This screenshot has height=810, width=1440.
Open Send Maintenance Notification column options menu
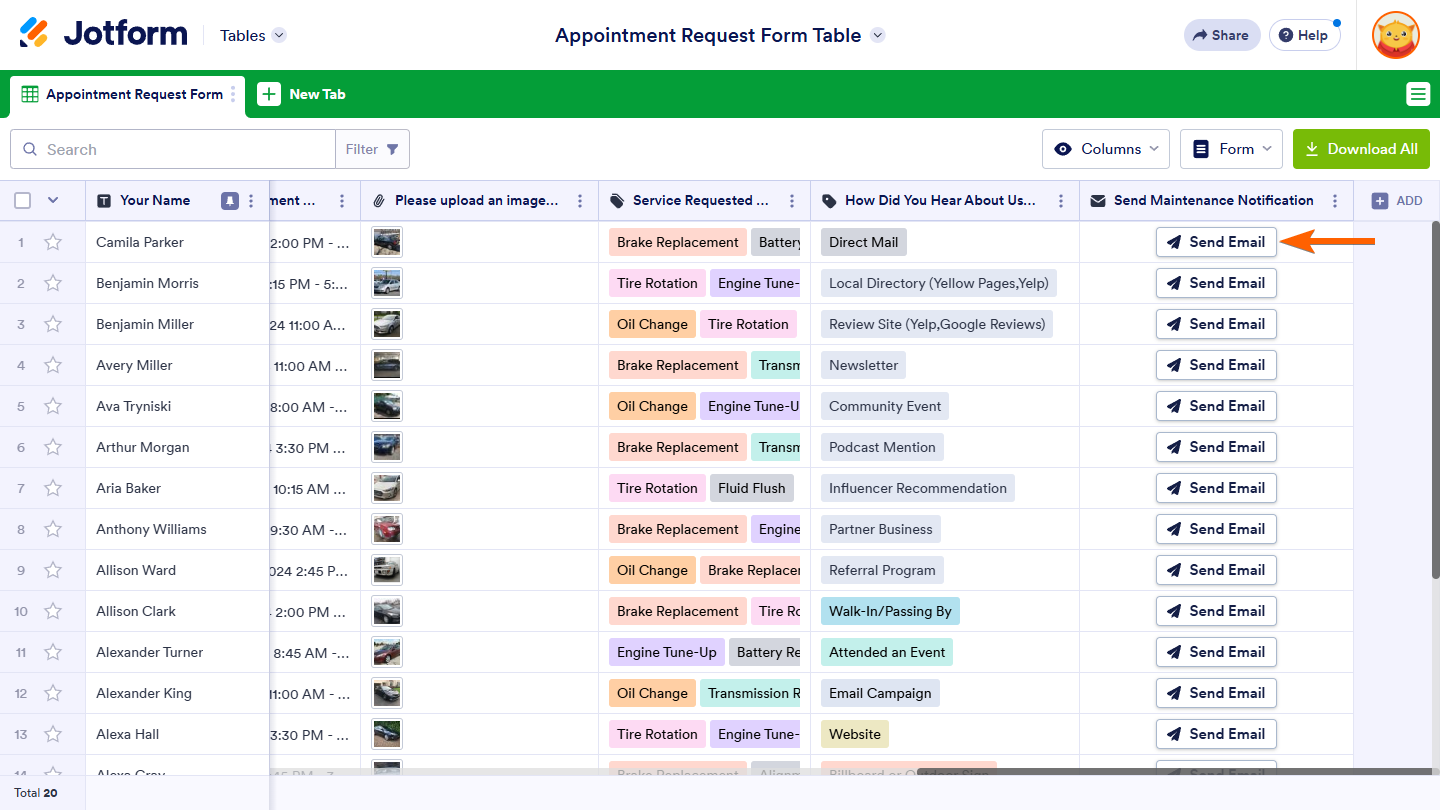coord(1335,201)
